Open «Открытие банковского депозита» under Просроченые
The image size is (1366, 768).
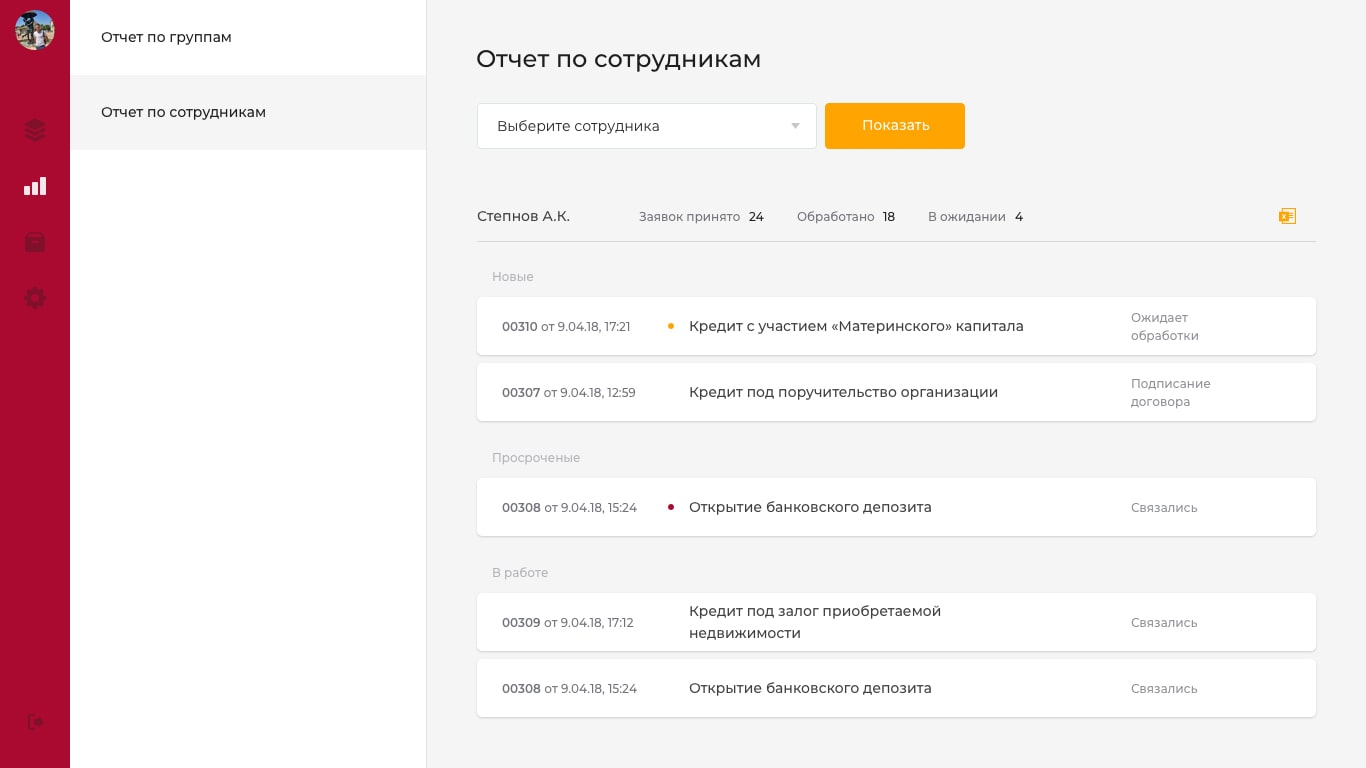[x=810, y=507]
